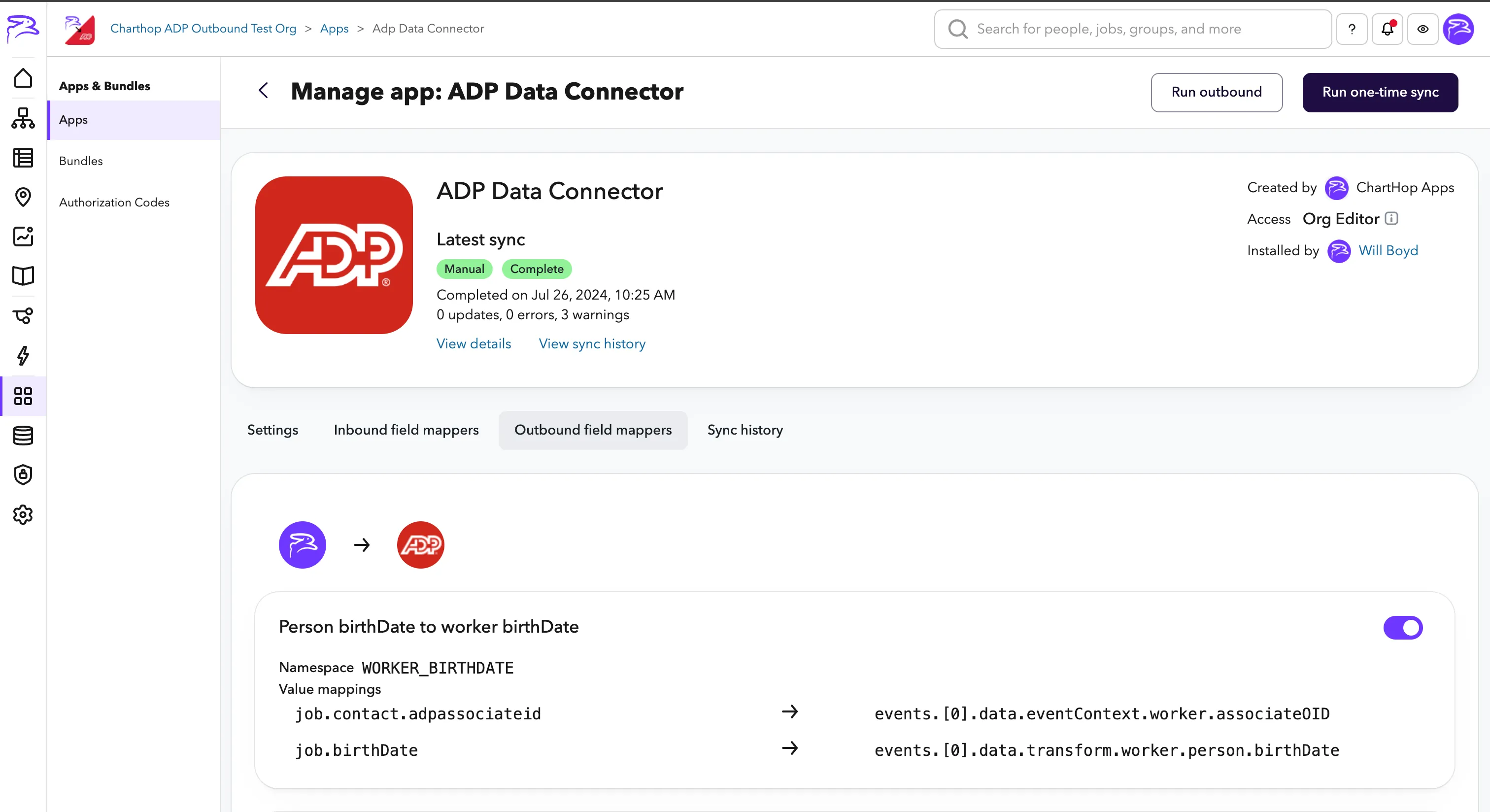This screenshot has width=1490, height=812.
Task: Click the Complete status badge
Action: (537, 269)
